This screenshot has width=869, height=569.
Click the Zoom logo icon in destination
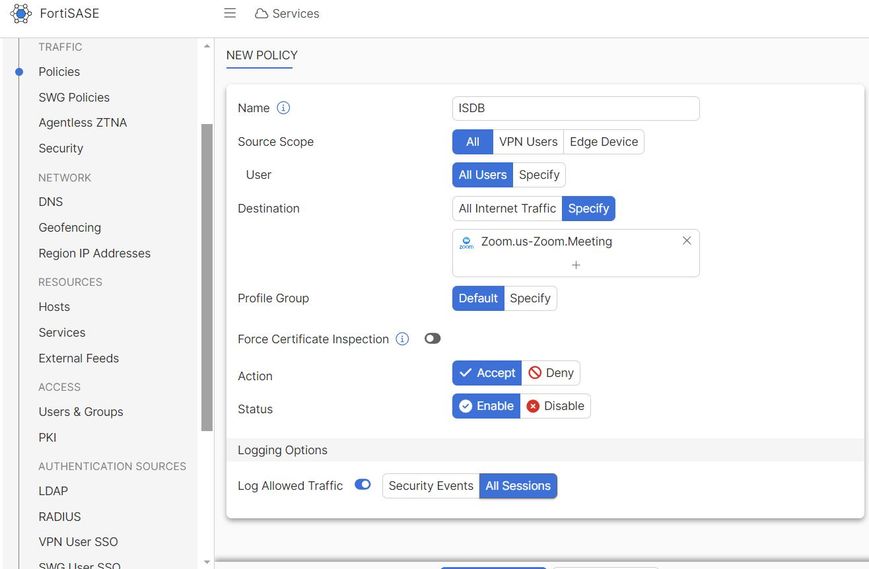[466, 243]
